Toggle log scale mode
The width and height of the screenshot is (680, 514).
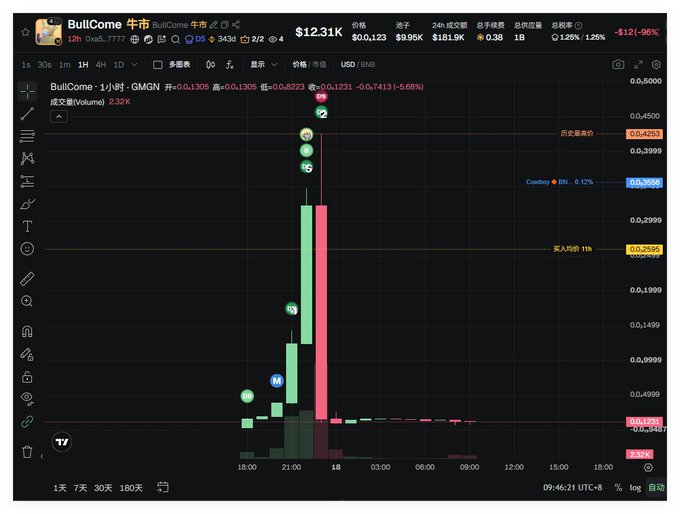[635, 488]
